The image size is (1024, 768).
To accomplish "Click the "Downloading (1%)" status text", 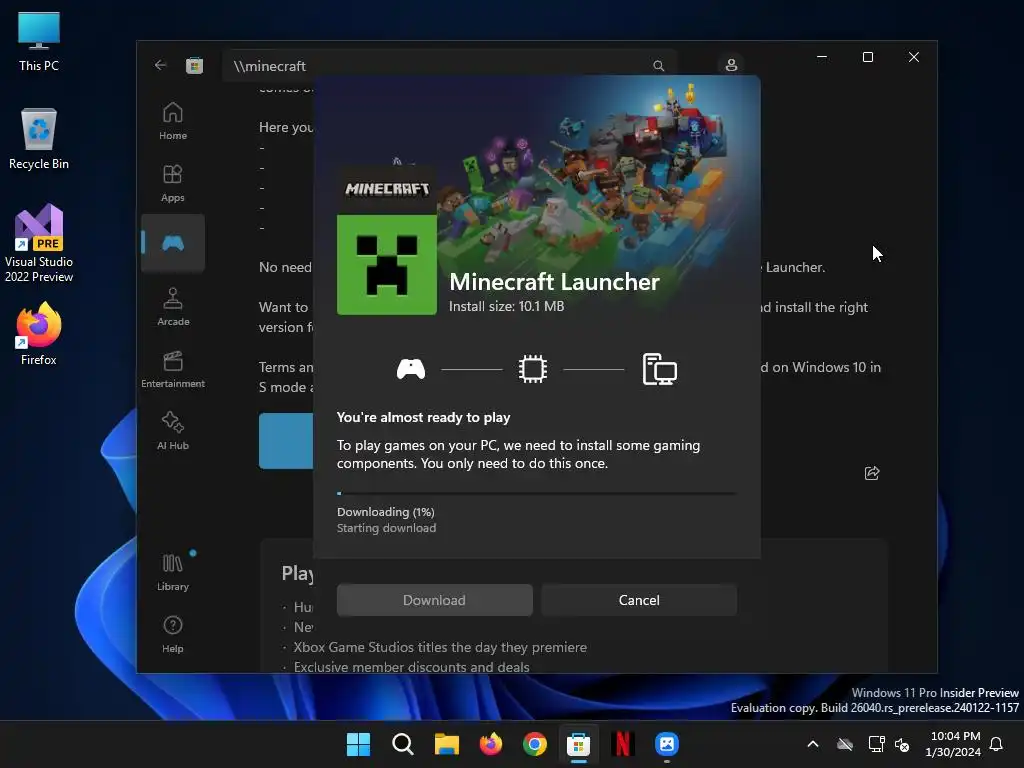I will 386,512.
